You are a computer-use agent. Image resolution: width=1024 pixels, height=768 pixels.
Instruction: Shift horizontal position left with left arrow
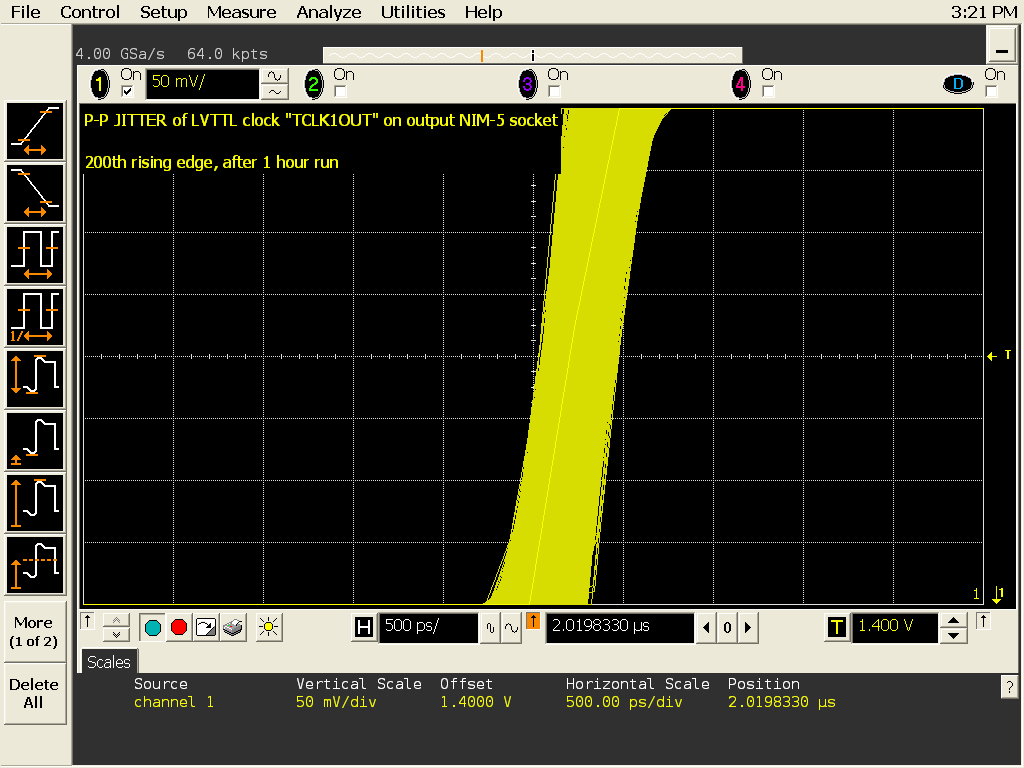coord(706,628)
